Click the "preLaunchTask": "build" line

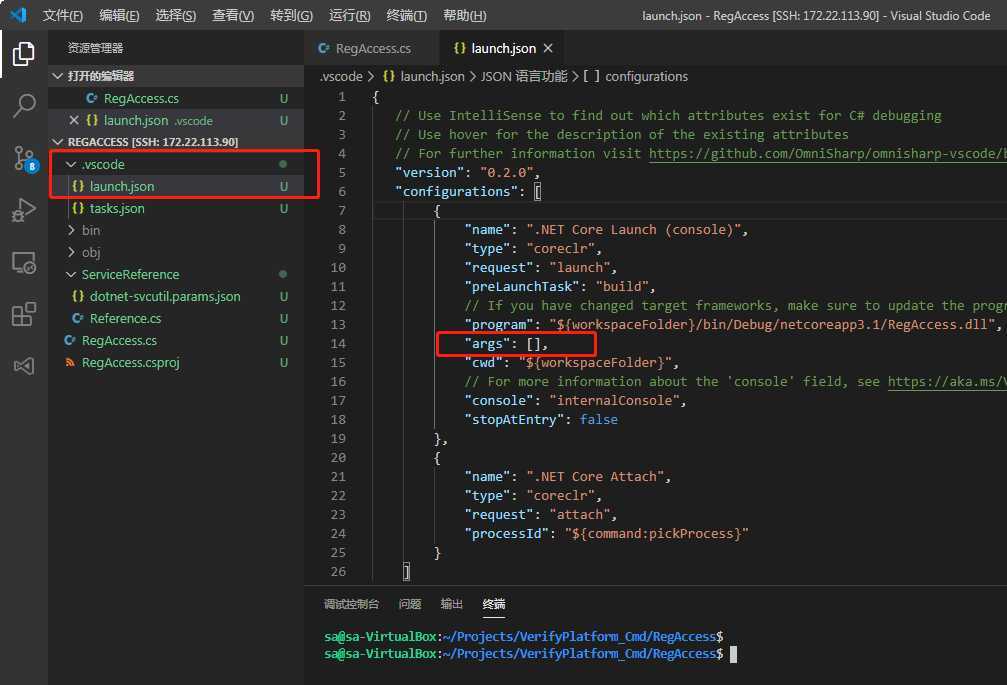point(559,286)
